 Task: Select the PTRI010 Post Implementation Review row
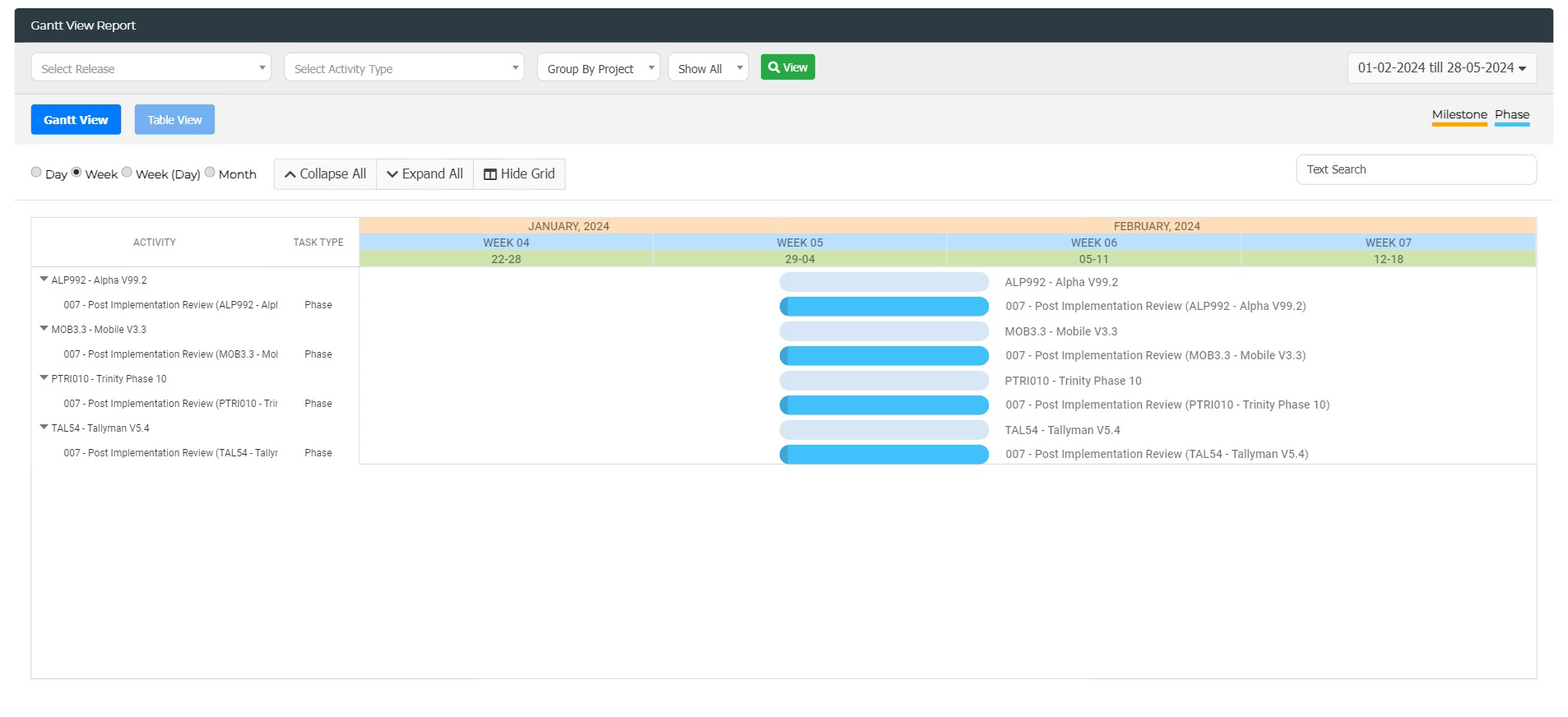tap(195, 404)
